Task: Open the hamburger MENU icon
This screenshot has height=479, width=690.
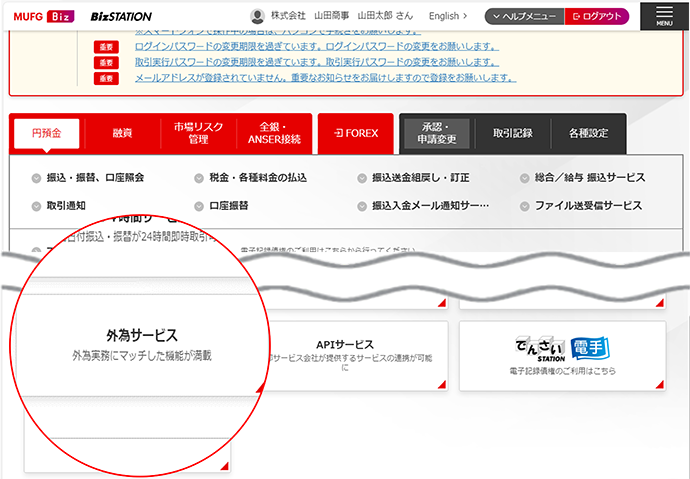Action: pos(664,15)
